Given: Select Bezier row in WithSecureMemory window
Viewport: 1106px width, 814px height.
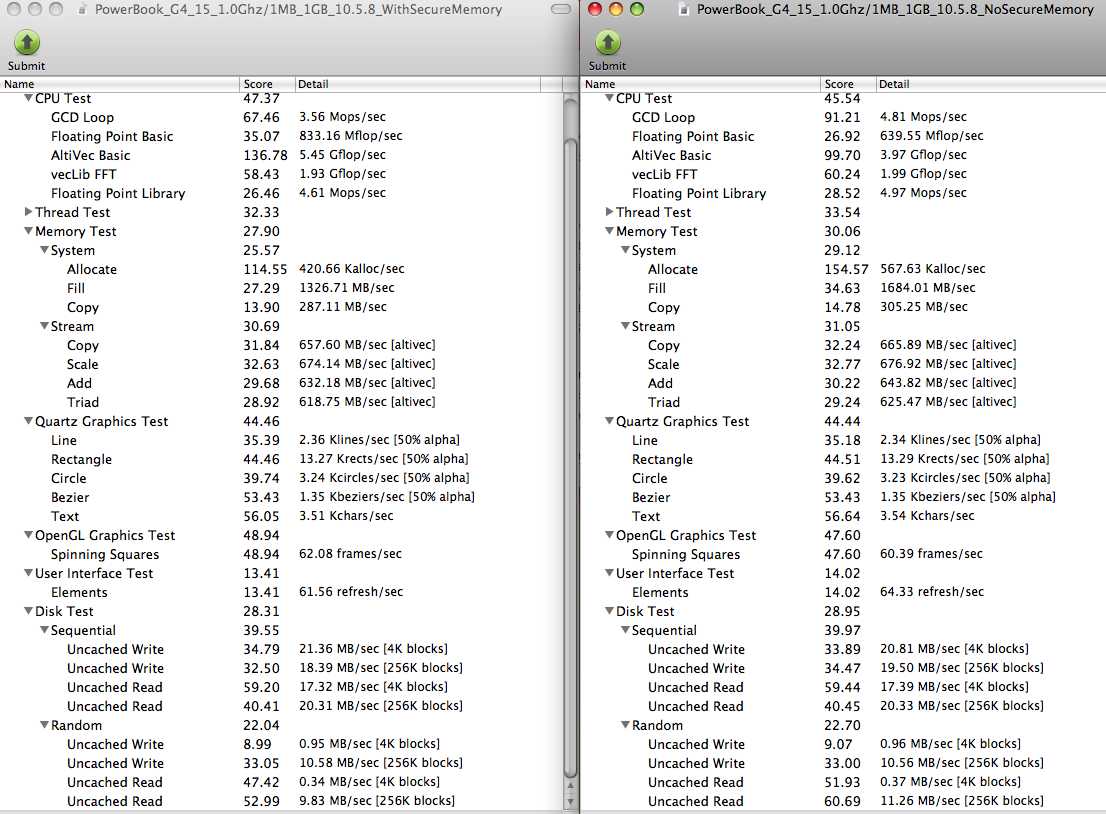Looking at the screenshot, I should (x=281, y=497).
